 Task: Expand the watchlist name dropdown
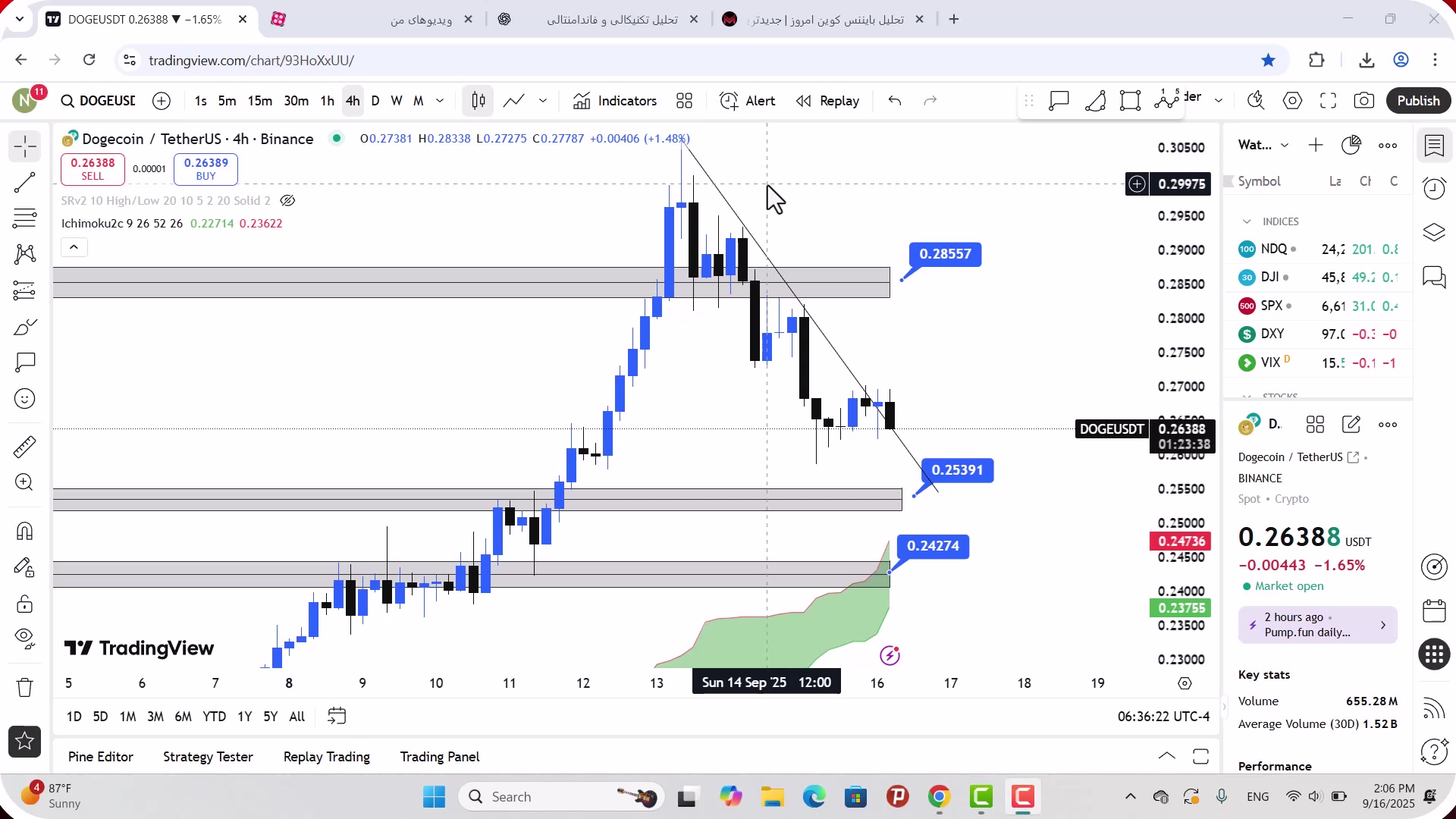click(x=1285, y=146)
